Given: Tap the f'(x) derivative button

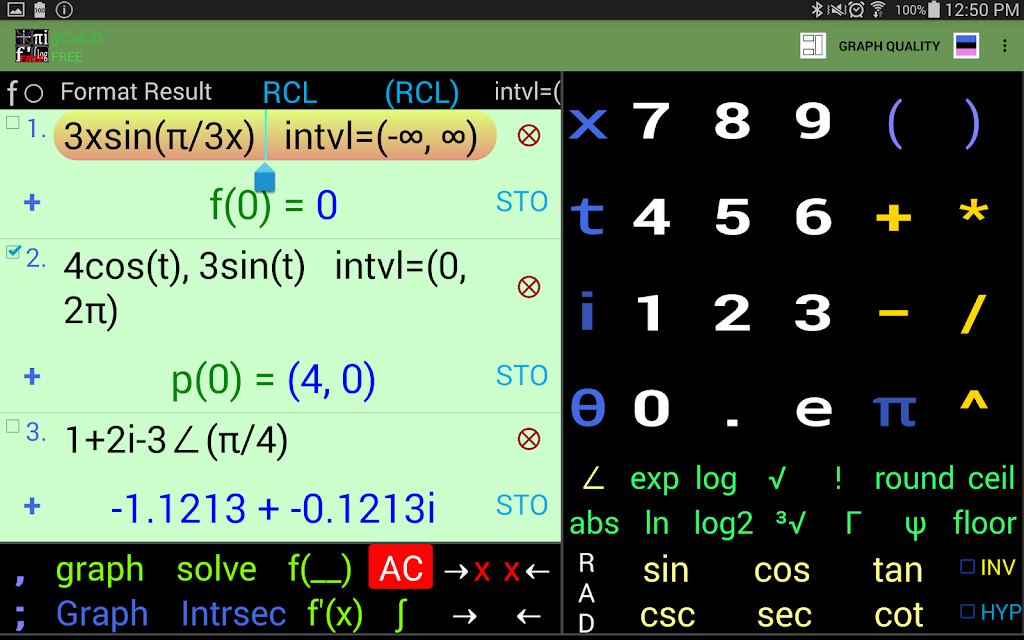Looking at the screenshot, I should pos(335,615).
